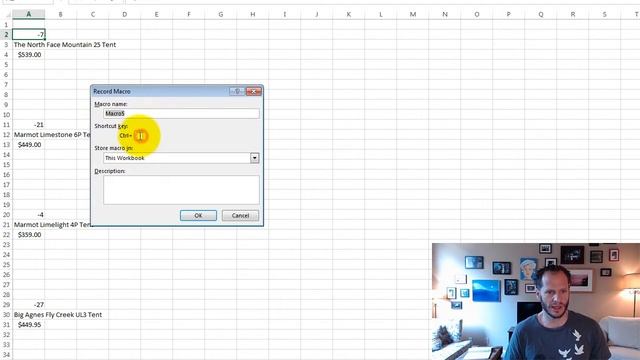Select the cell with -27
This screenshot has width=640, height=360.
click(29, 304)
